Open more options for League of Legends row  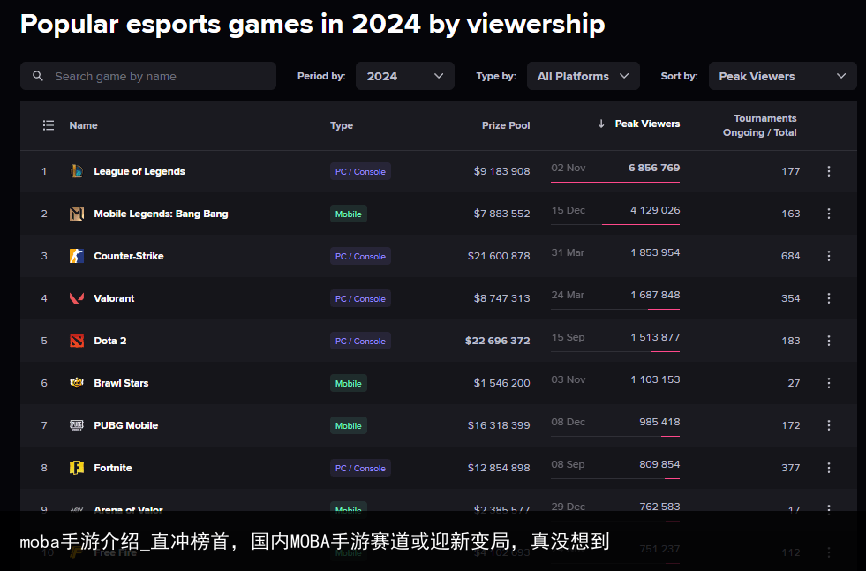tap(828, 171)
